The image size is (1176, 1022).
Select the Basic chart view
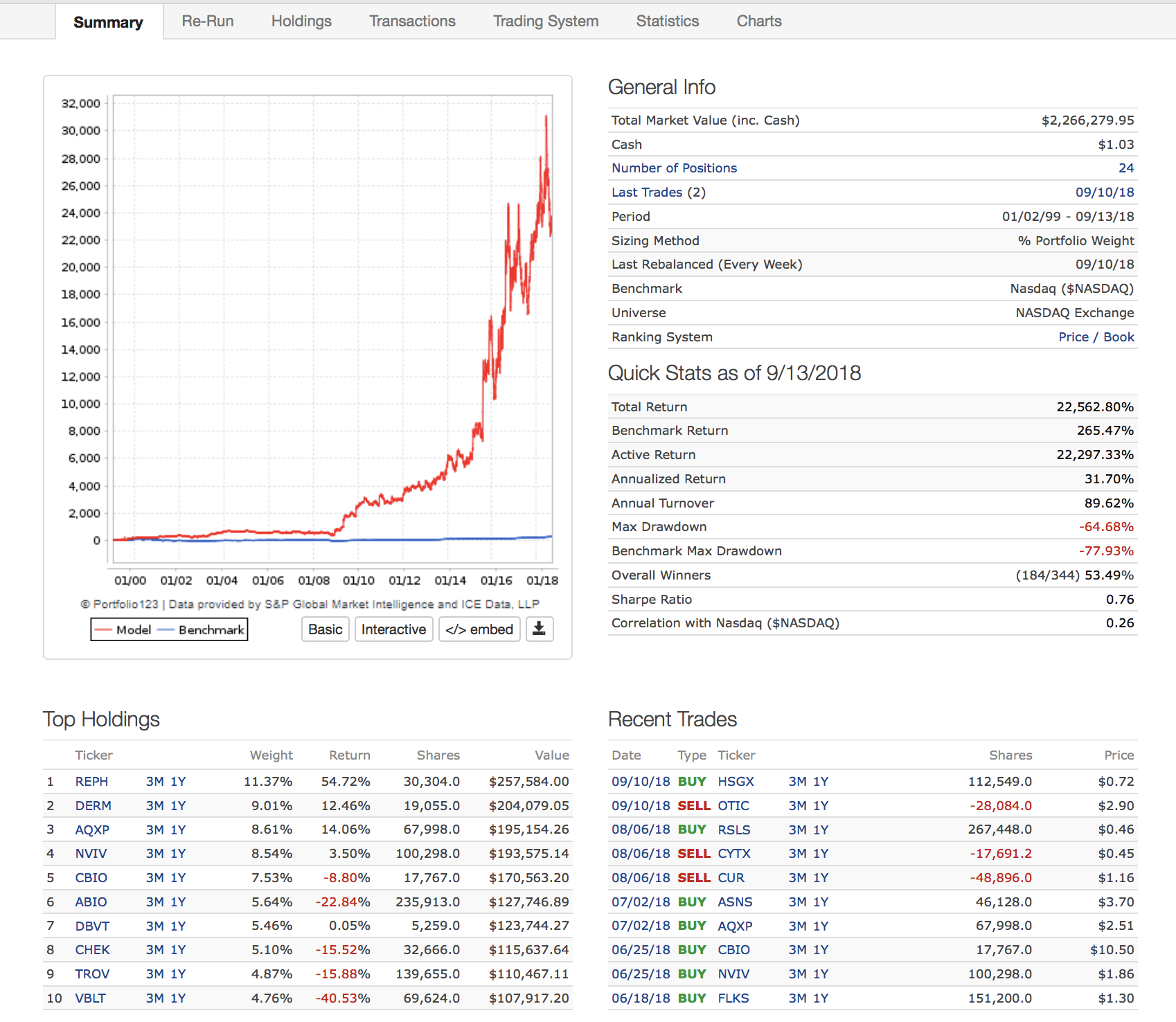(325, 629)
